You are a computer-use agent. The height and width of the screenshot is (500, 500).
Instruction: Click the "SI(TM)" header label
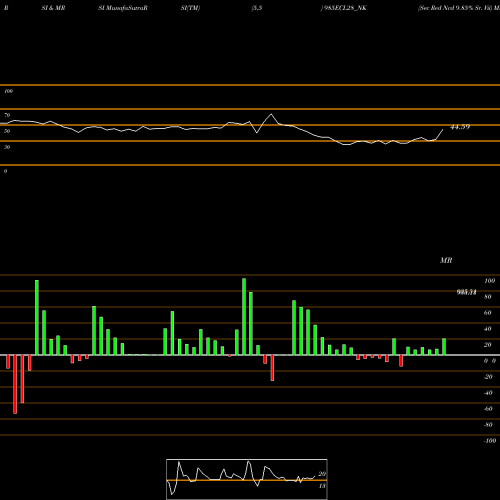pyautogui.click(x=190, y=8)
